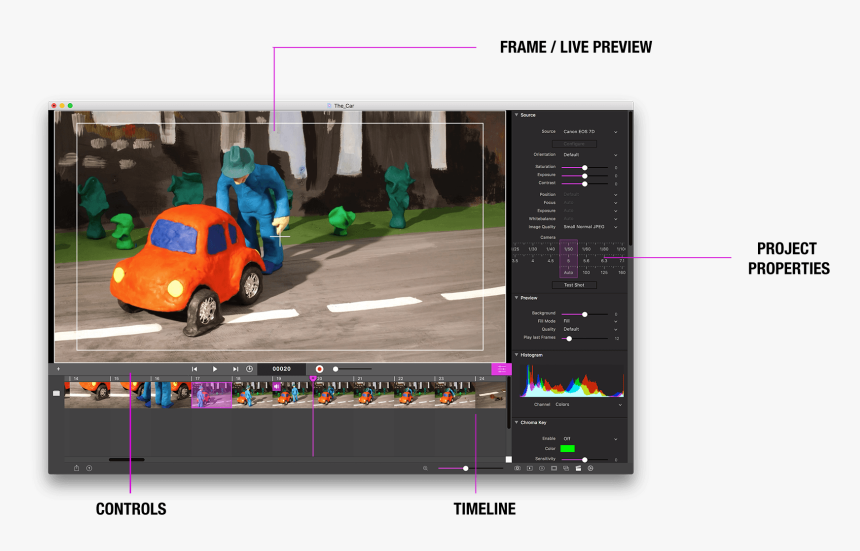Screen dimensions: 860x551
Task: Click the clock timer icon beside frame counter
Action: click(250, 369)
